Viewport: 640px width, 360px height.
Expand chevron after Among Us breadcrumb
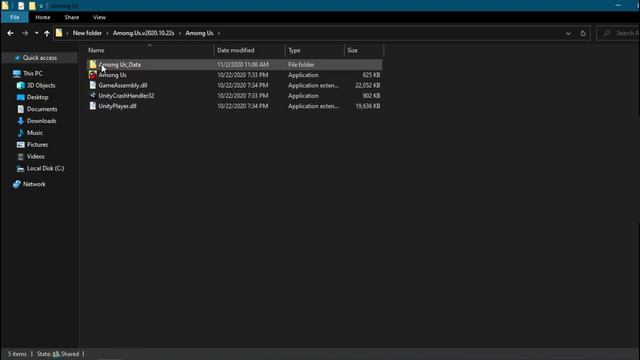(219, 33)
